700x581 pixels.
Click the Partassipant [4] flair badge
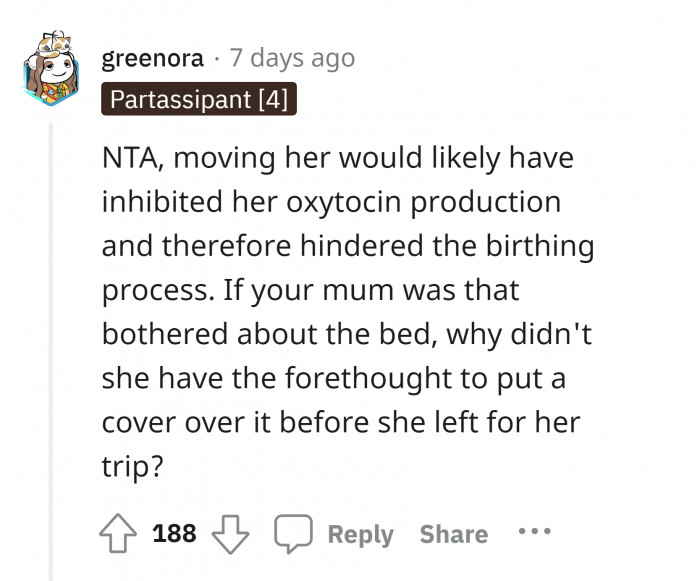[199, 100]
